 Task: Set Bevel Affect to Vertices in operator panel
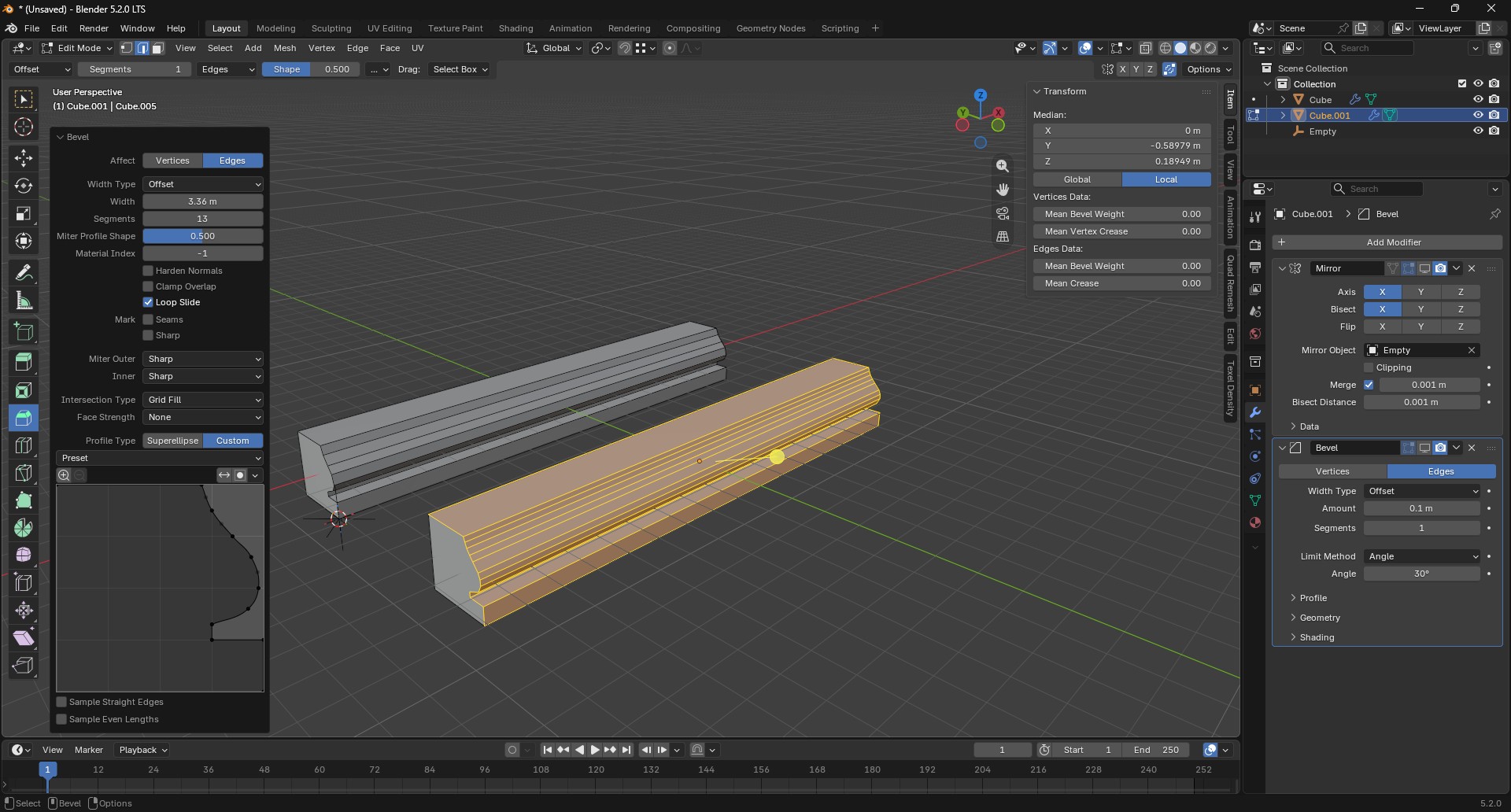172,161
